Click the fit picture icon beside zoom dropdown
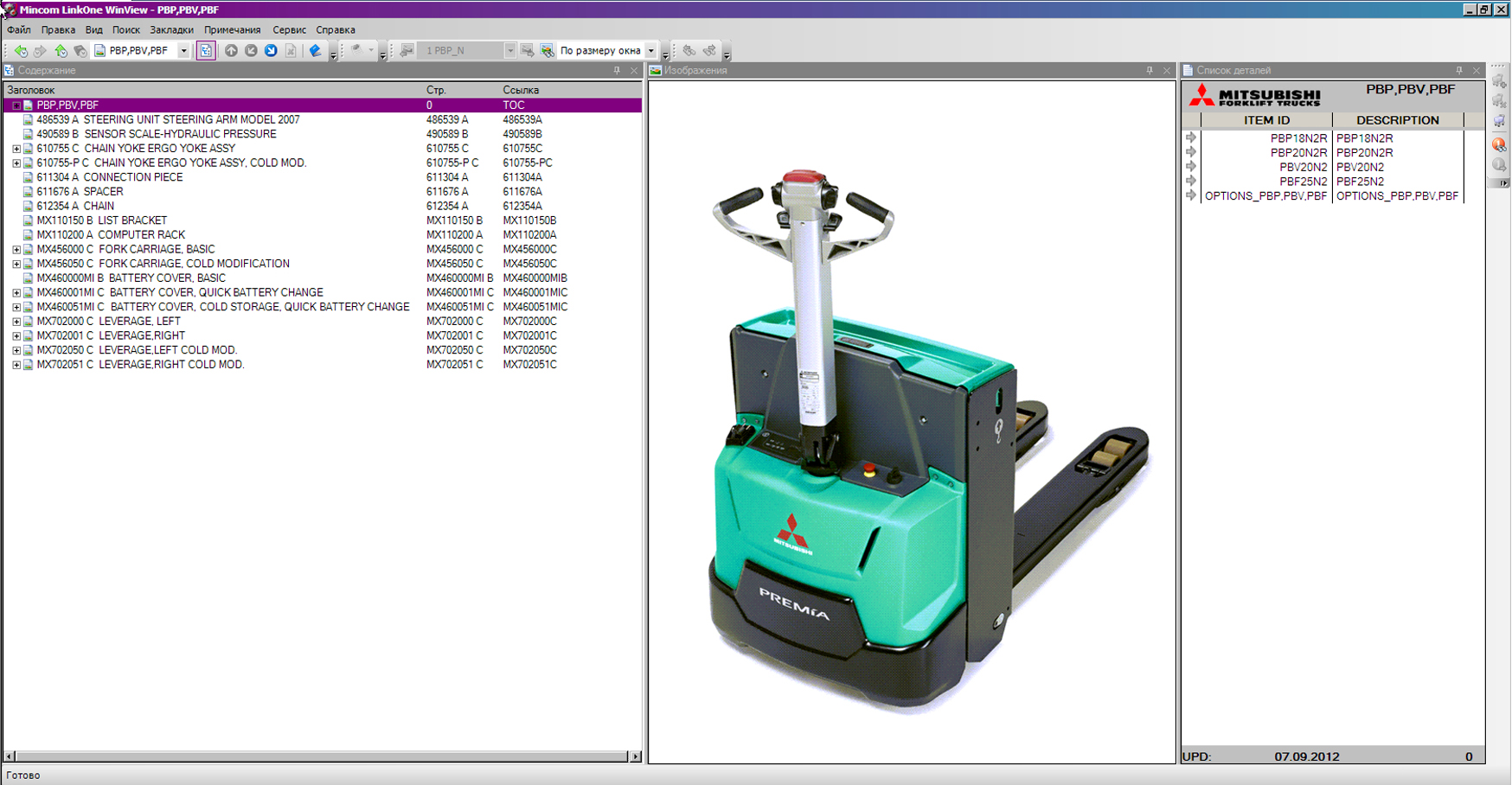1512x785 pixels. click(547, 51)
